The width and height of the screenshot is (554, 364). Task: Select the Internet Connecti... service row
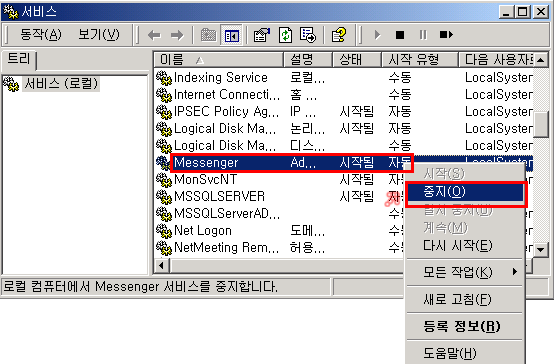tap(344, 94)
